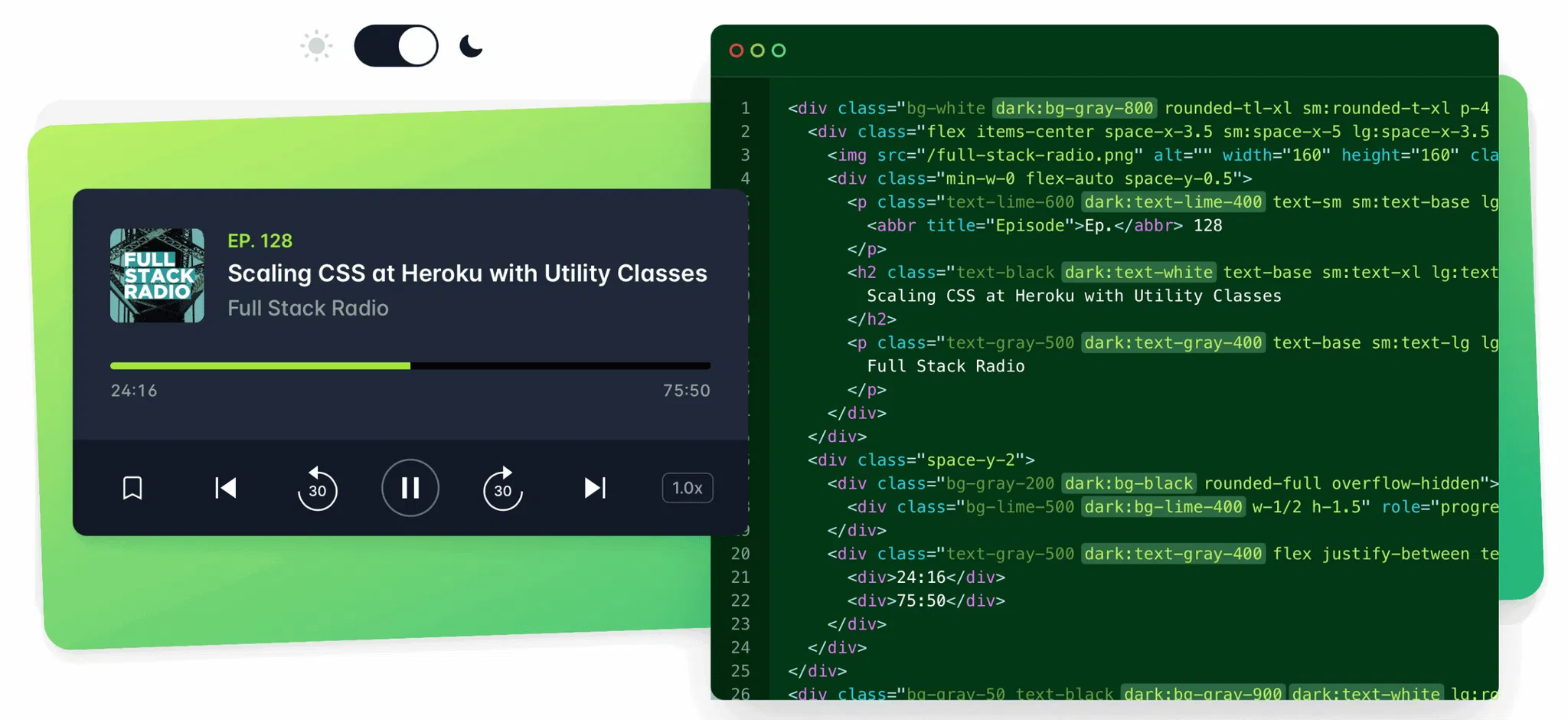Click the green window dot
Image resolution: width=1568 pixels, height=720 pixels.
click(x=779, y=51)
